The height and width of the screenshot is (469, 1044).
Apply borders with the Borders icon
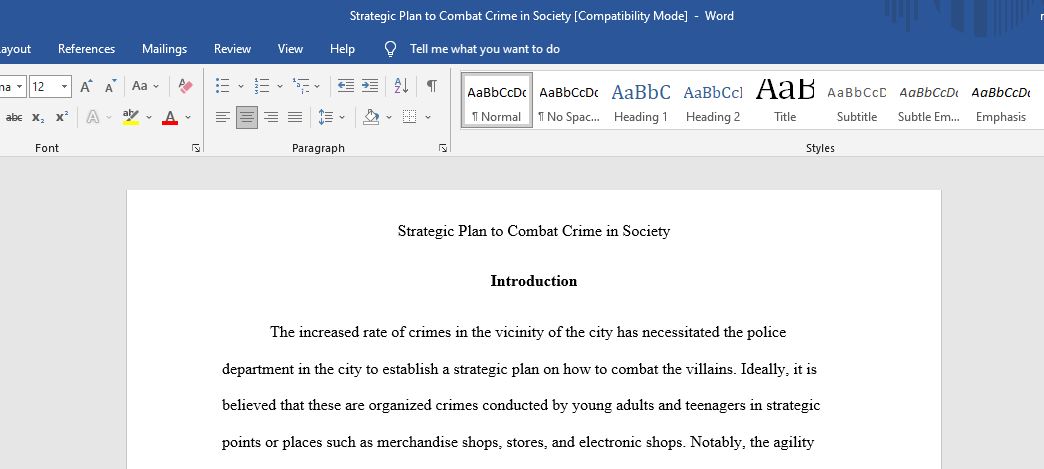tap(409, 118)
